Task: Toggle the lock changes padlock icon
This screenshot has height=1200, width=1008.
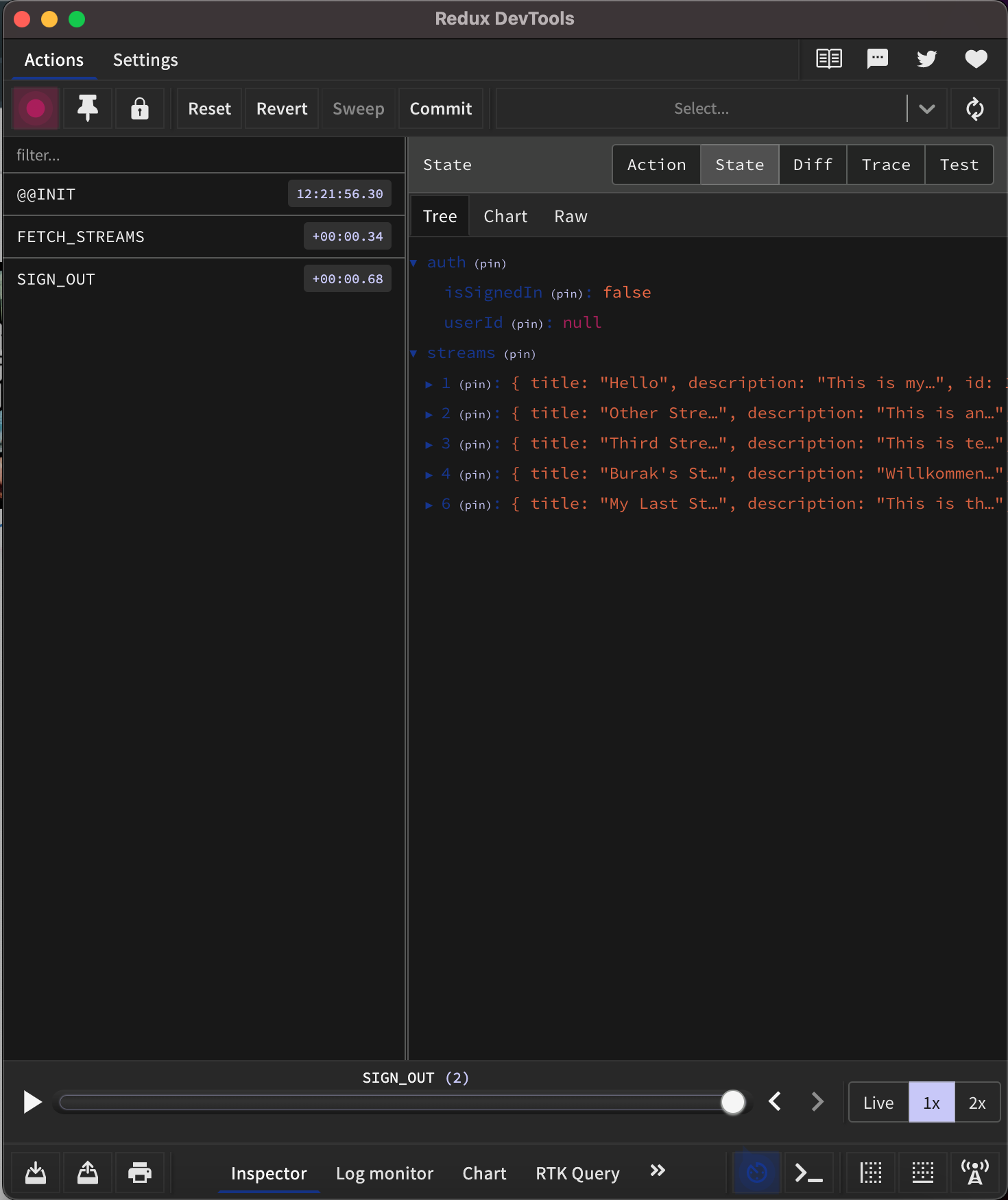Action: [140, 108]
